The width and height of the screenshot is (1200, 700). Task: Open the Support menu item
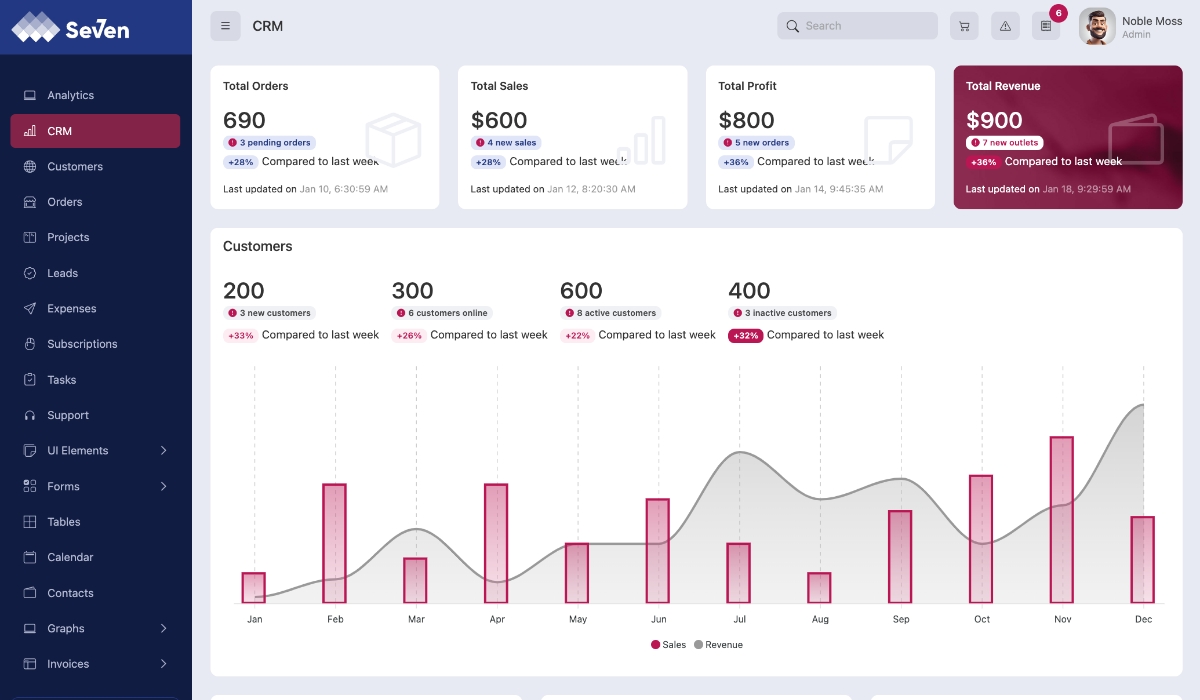(x=95, y=415)
